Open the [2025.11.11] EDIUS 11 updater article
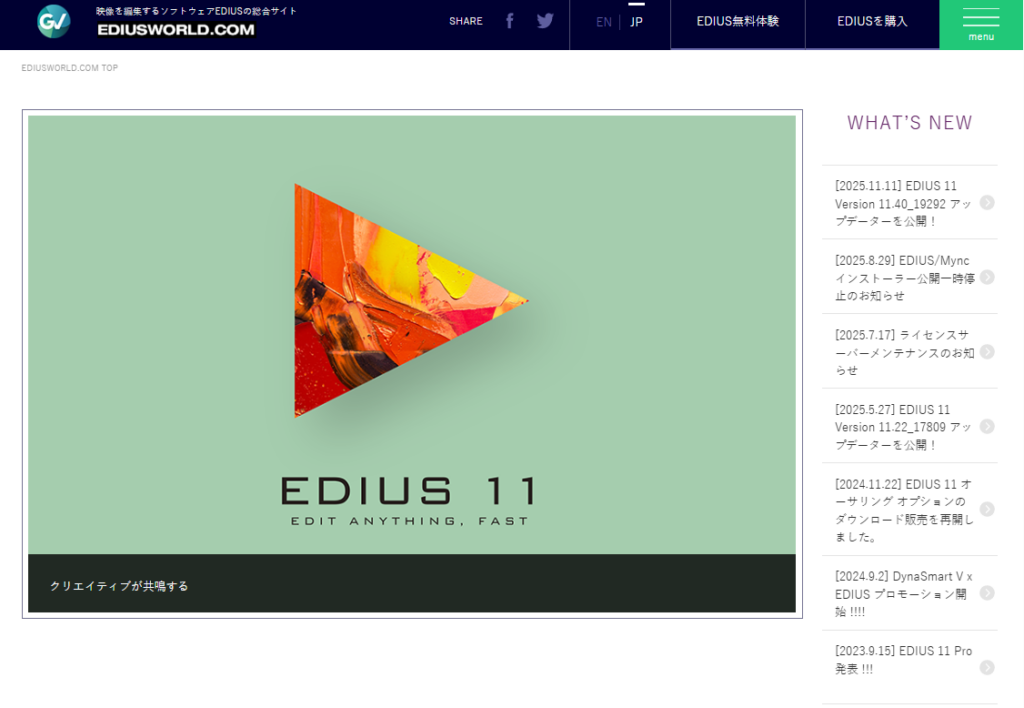Viewport: 1024px width, 708px height. pos(902,203)
